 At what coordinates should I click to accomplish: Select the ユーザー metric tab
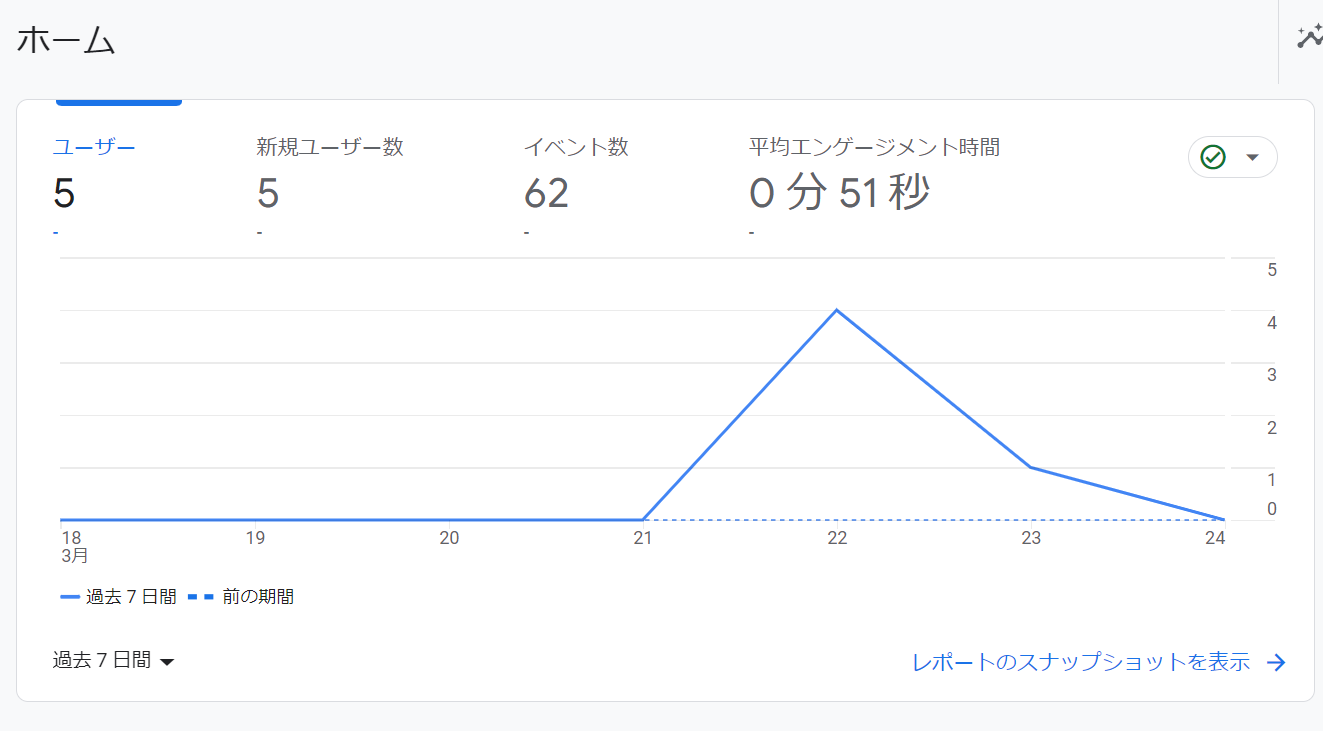[94, 148]
